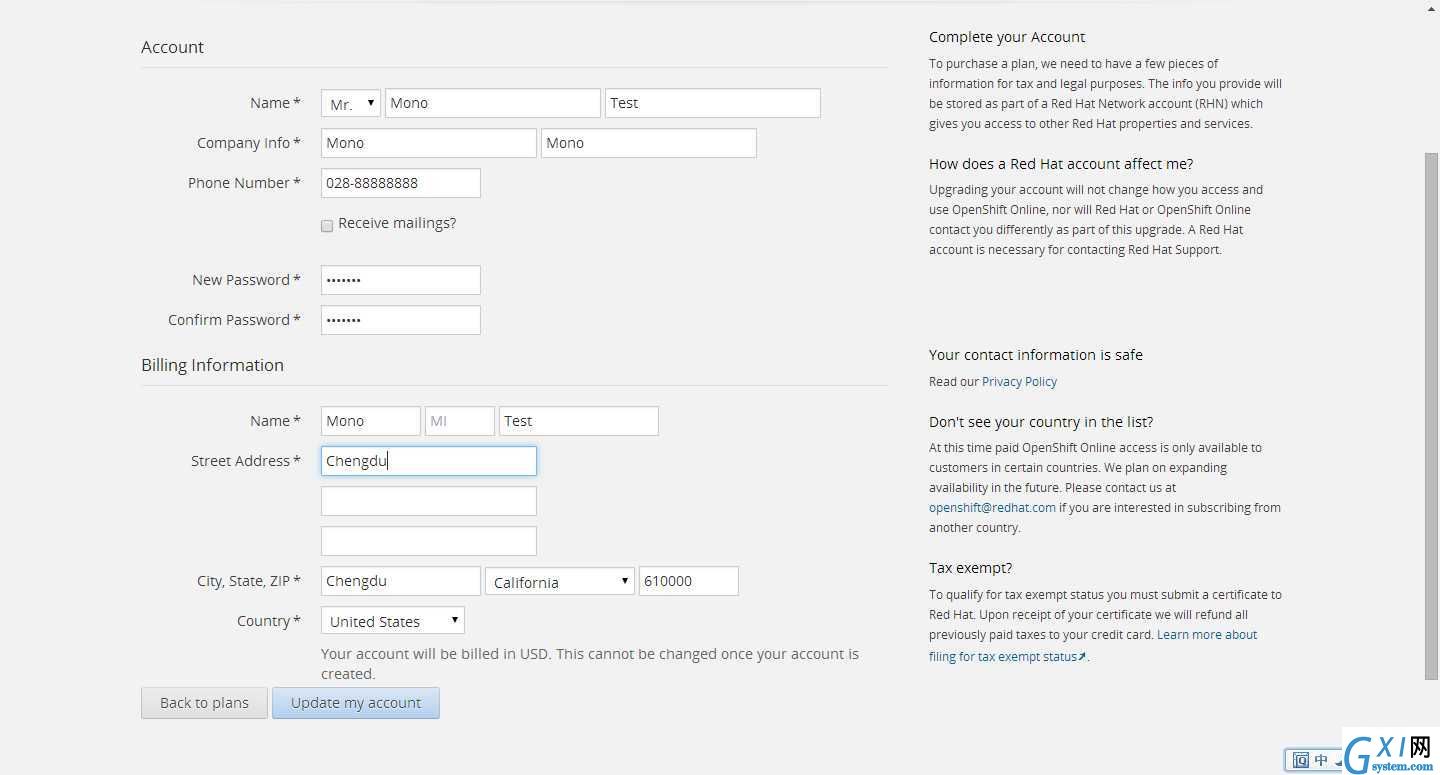Click the external link icon after tax exempt status
This screenshot has height=775, width=1440.
(1082, 657)
